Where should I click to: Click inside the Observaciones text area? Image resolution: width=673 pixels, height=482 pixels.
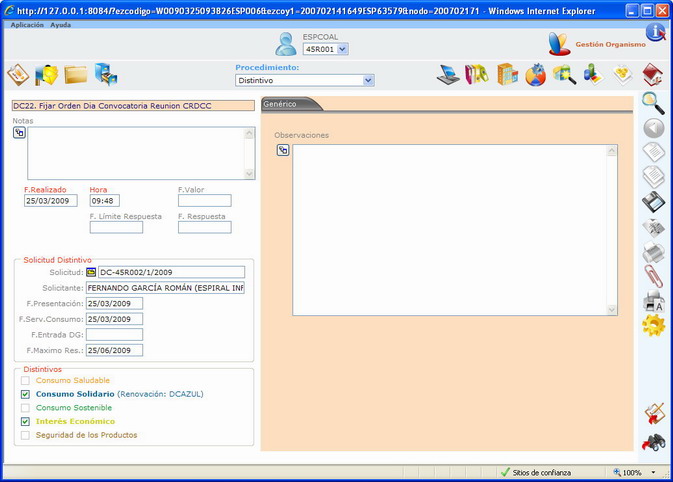pyautogui.click(x=450, y=230)
